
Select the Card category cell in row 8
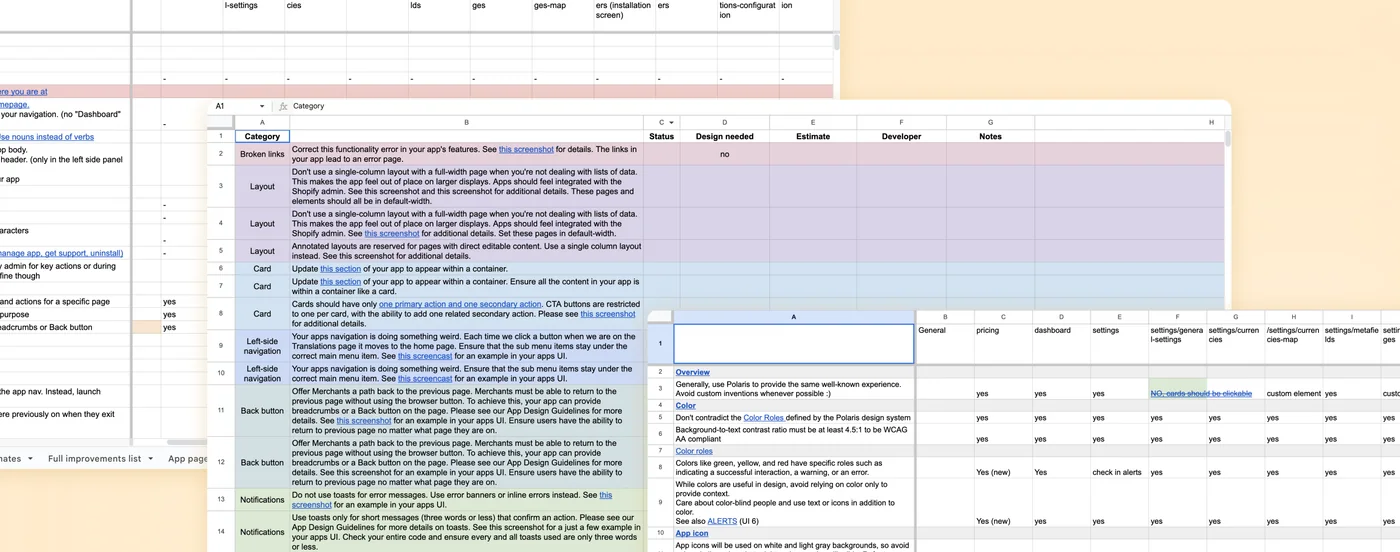coord(262,314)
